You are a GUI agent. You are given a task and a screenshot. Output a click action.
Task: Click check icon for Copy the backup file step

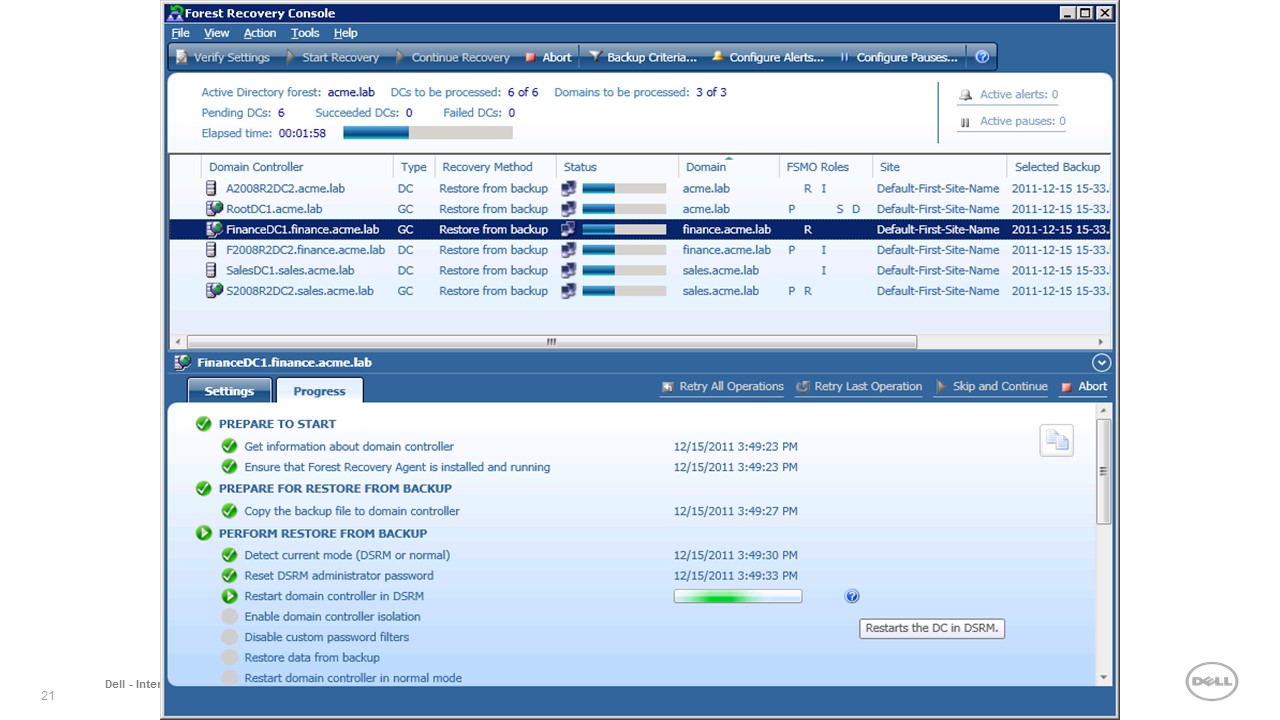229,511
